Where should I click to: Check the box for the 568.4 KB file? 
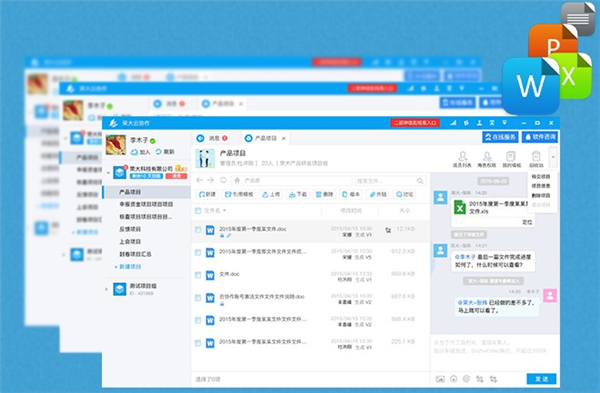coord(198,320)
